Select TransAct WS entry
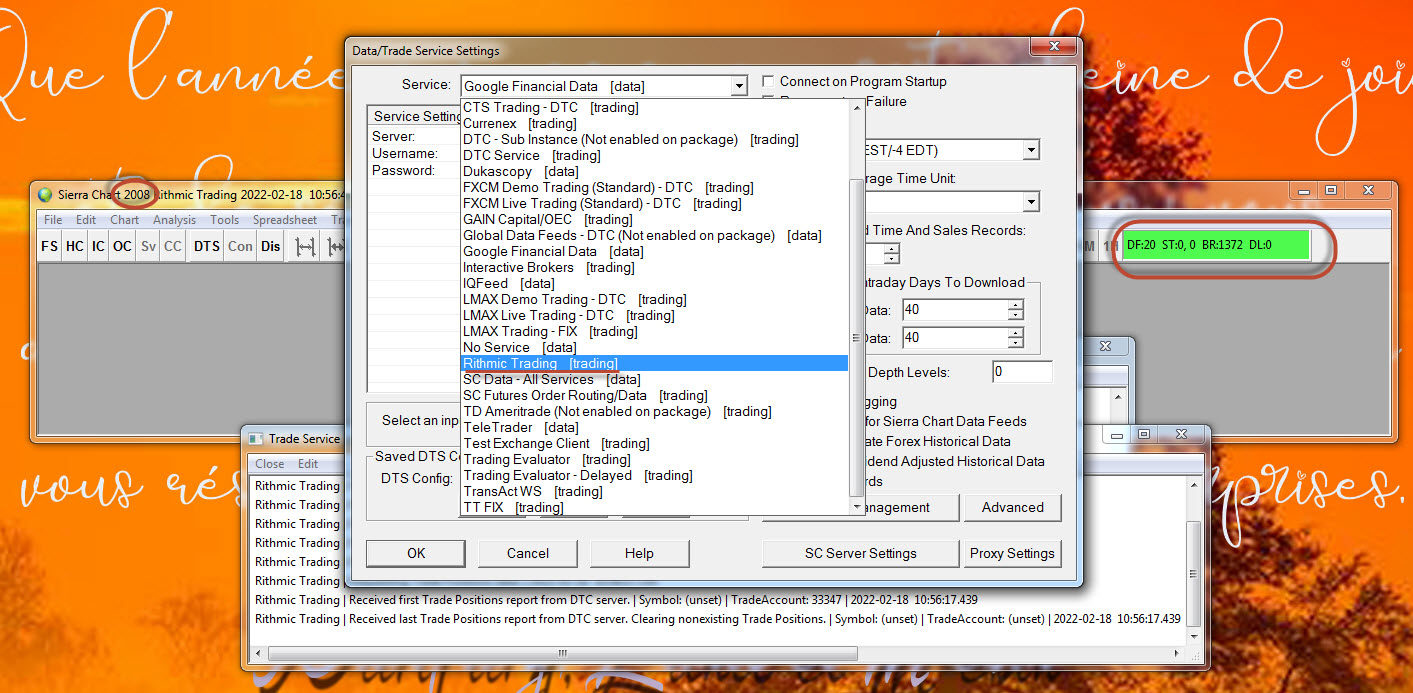The height and width of the screenshot is (693, 1413). 654,491
